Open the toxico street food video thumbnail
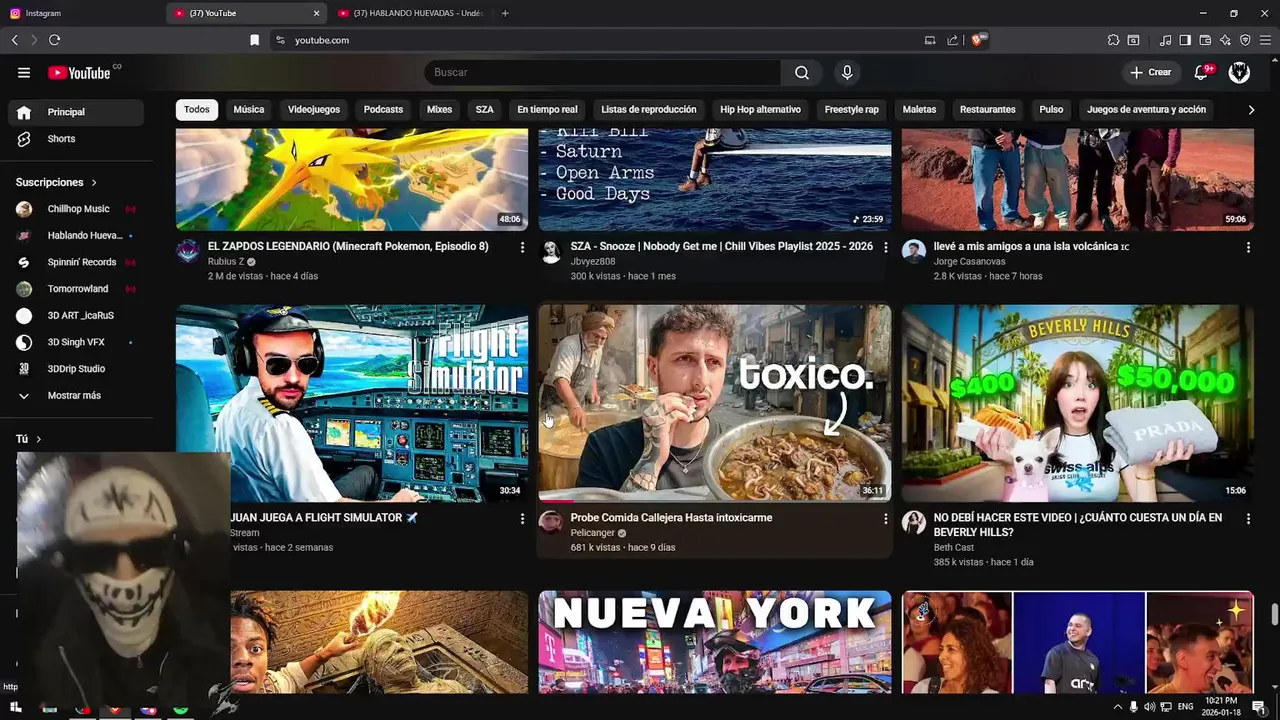 tap(714, 402)
